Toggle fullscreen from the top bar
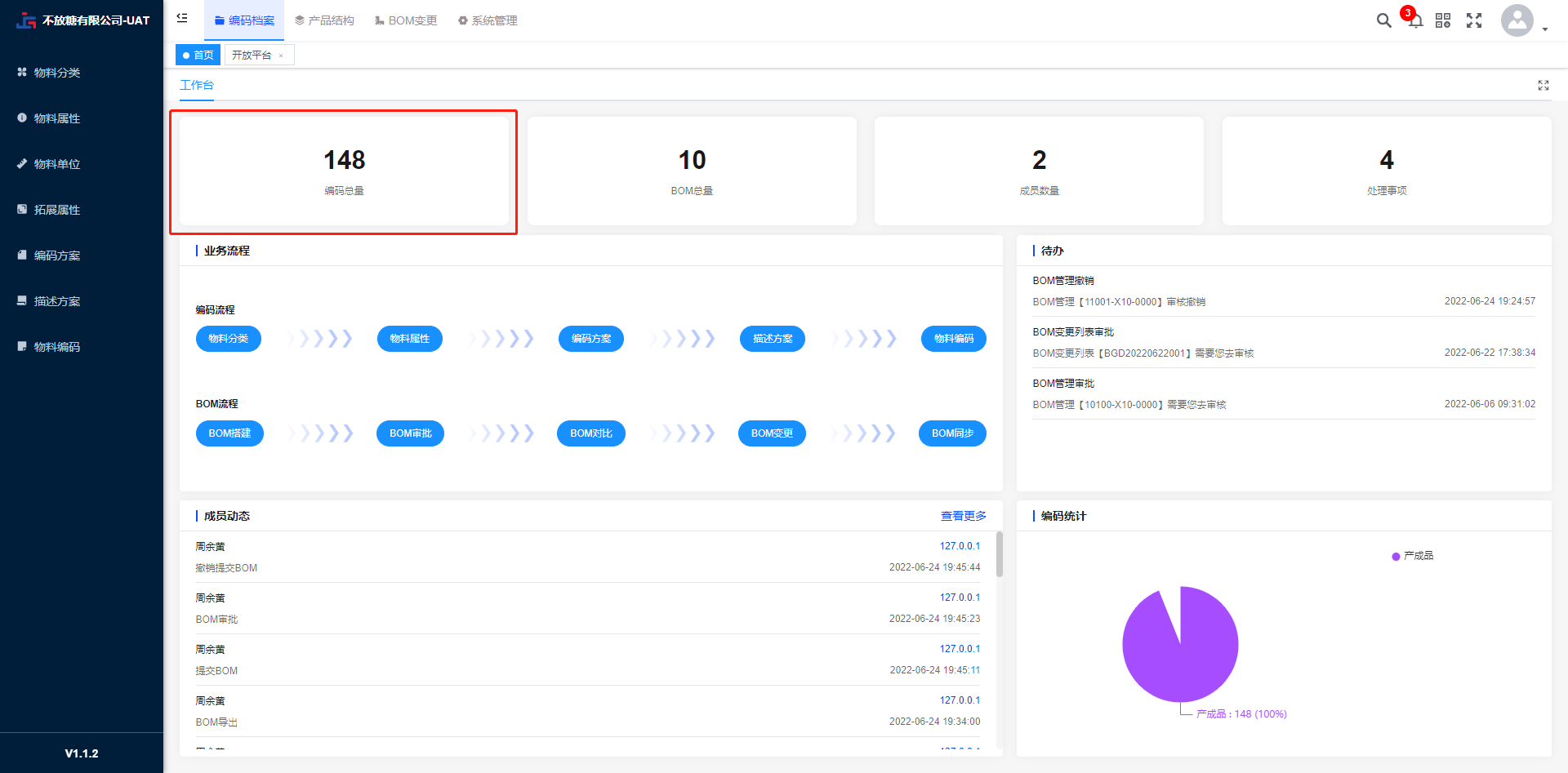1568x773 pixels. [x=1474, y=20]
